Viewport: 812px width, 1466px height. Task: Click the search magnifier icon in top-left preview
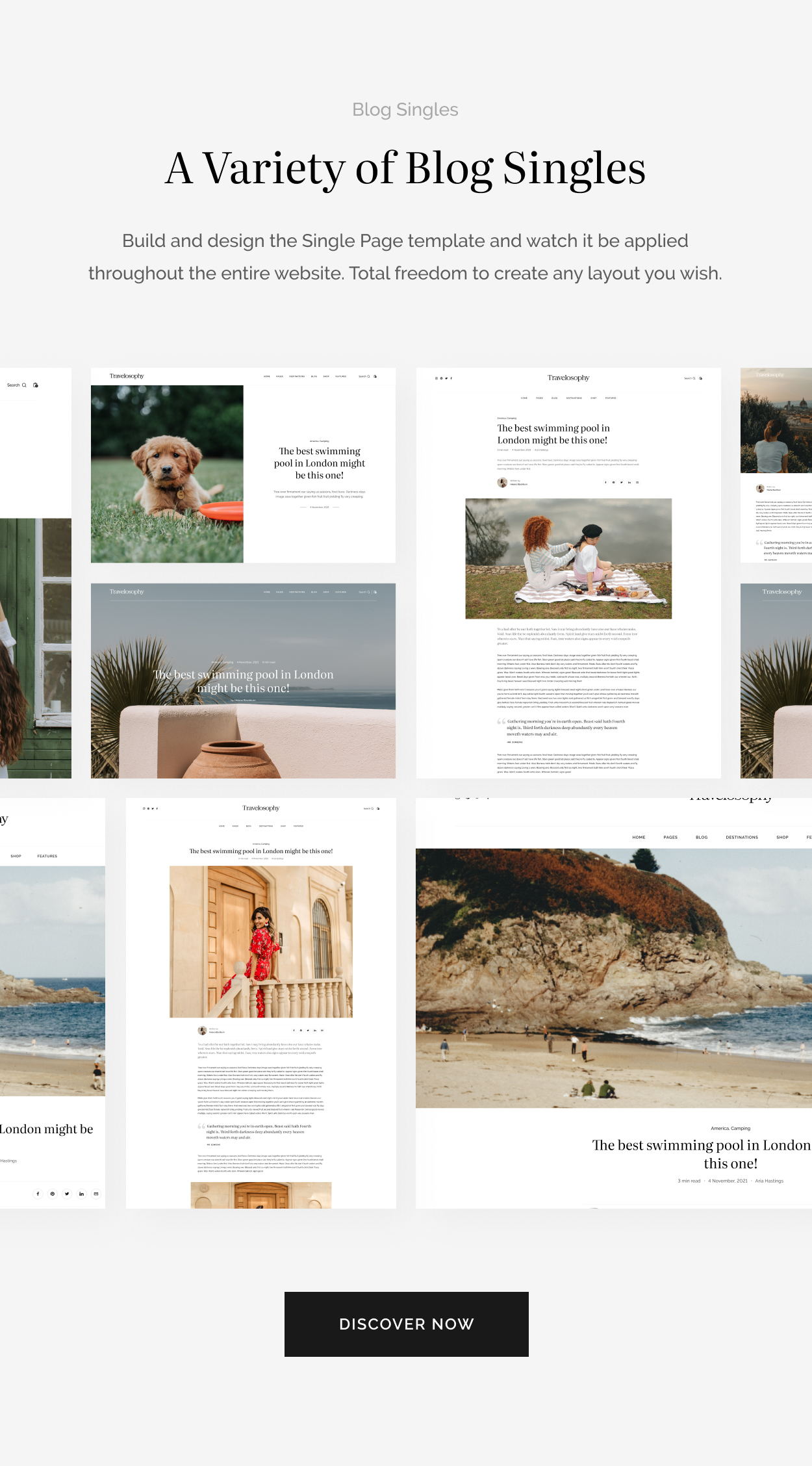click(x=24, y=385)
